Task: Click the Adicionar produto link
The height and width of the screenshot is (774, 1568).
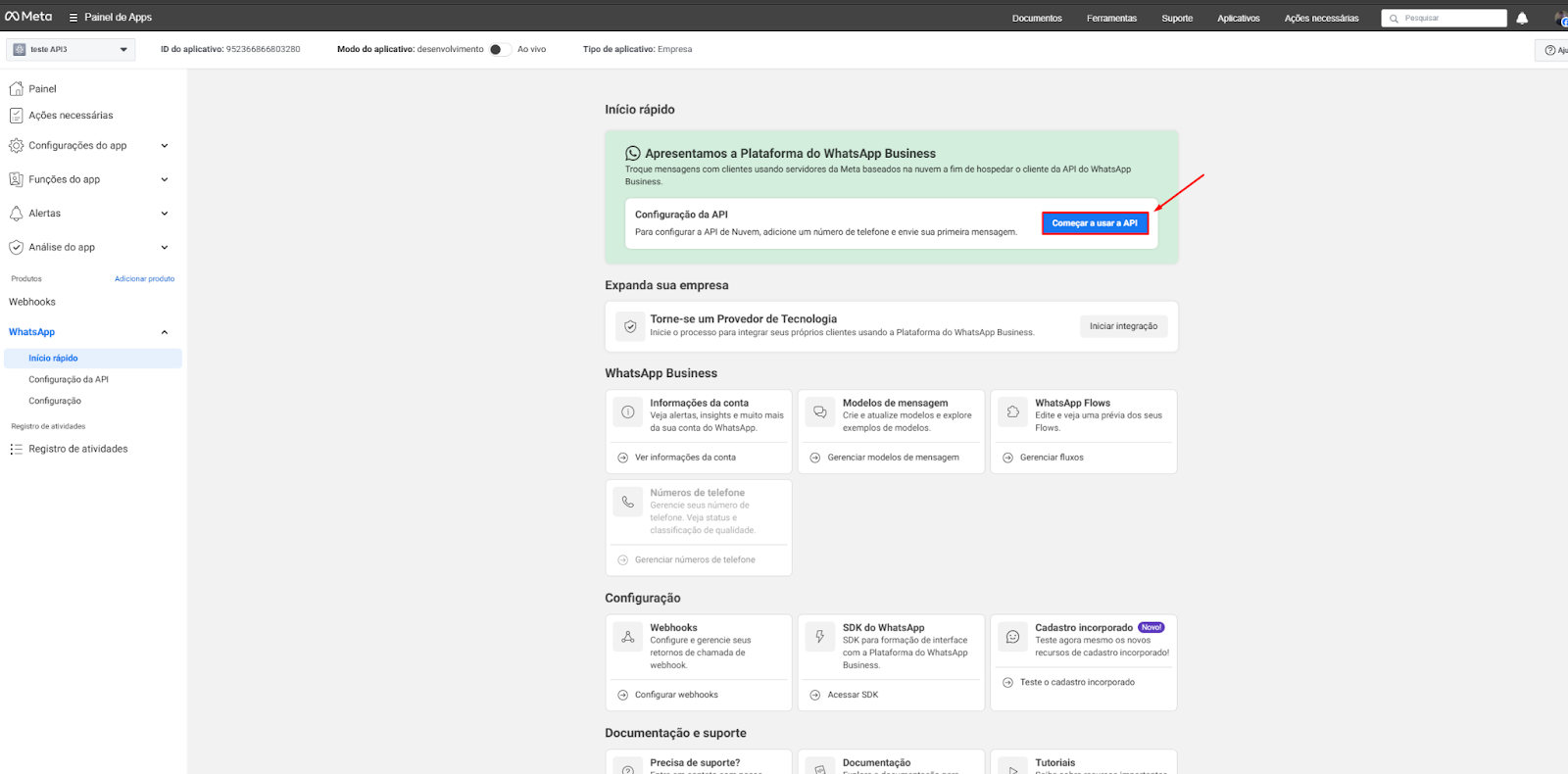Action: click(144, 279)
